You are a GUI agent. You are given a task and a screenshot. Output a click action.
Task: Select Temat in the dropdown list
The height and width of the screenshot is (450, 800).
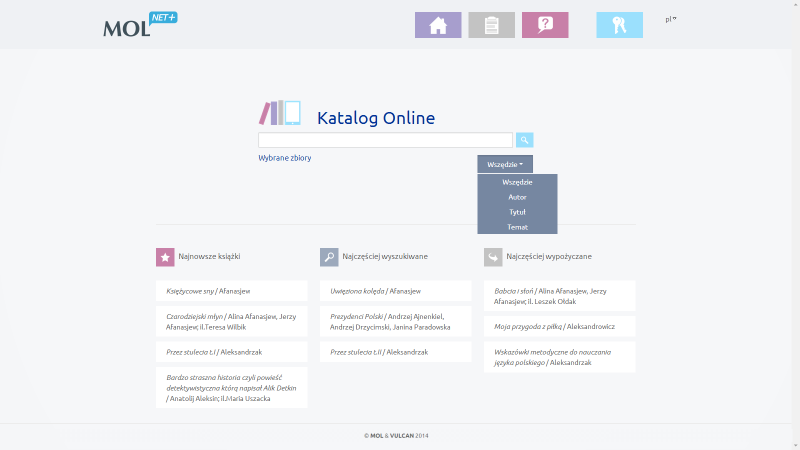517,227
